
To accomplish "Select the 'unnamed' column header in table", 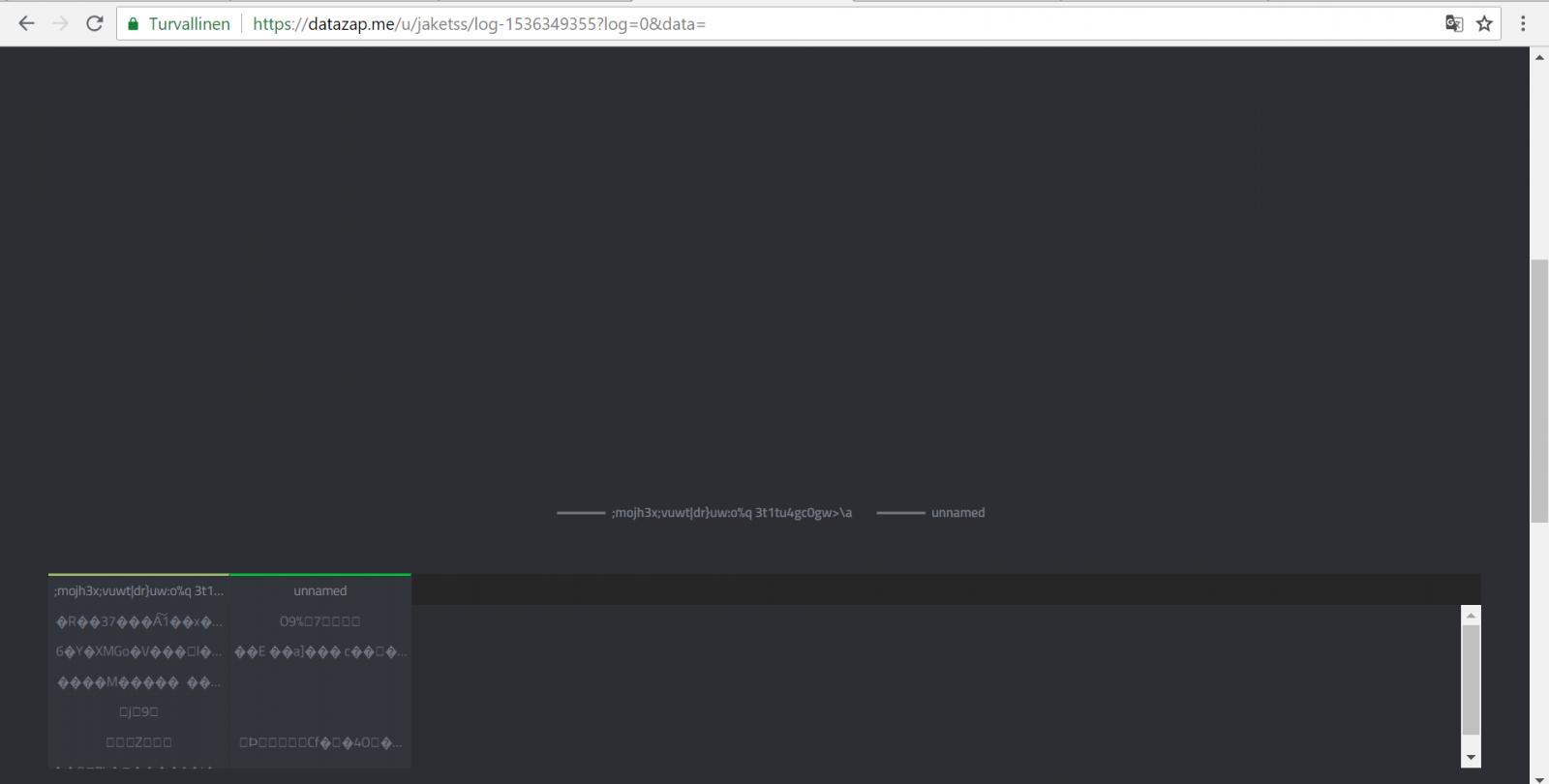I will [320, 590].
